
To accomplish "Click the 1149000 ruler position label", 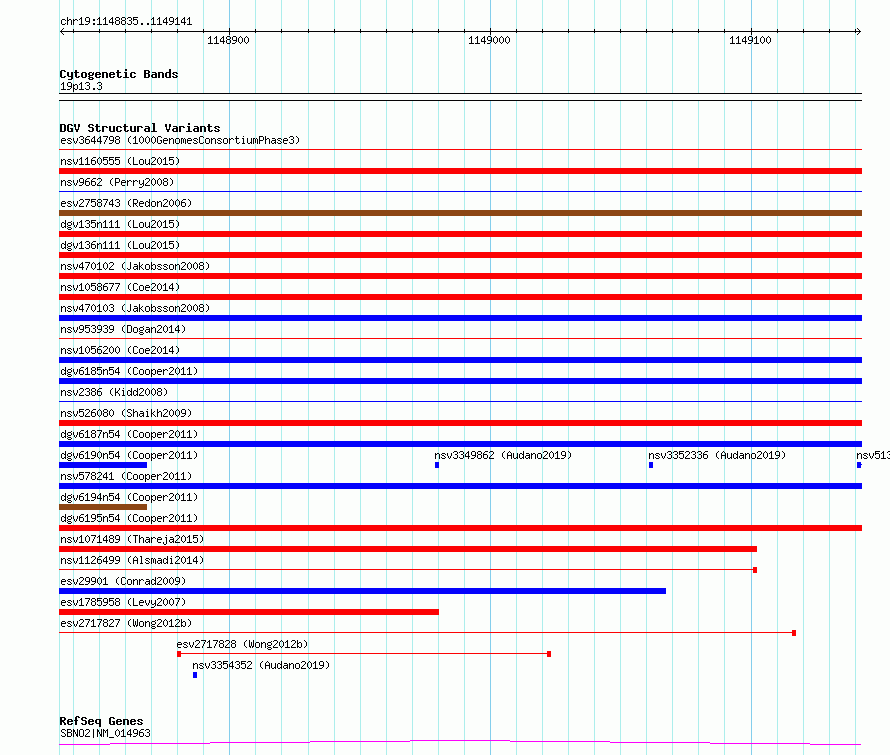I will [x=489, y=40].
